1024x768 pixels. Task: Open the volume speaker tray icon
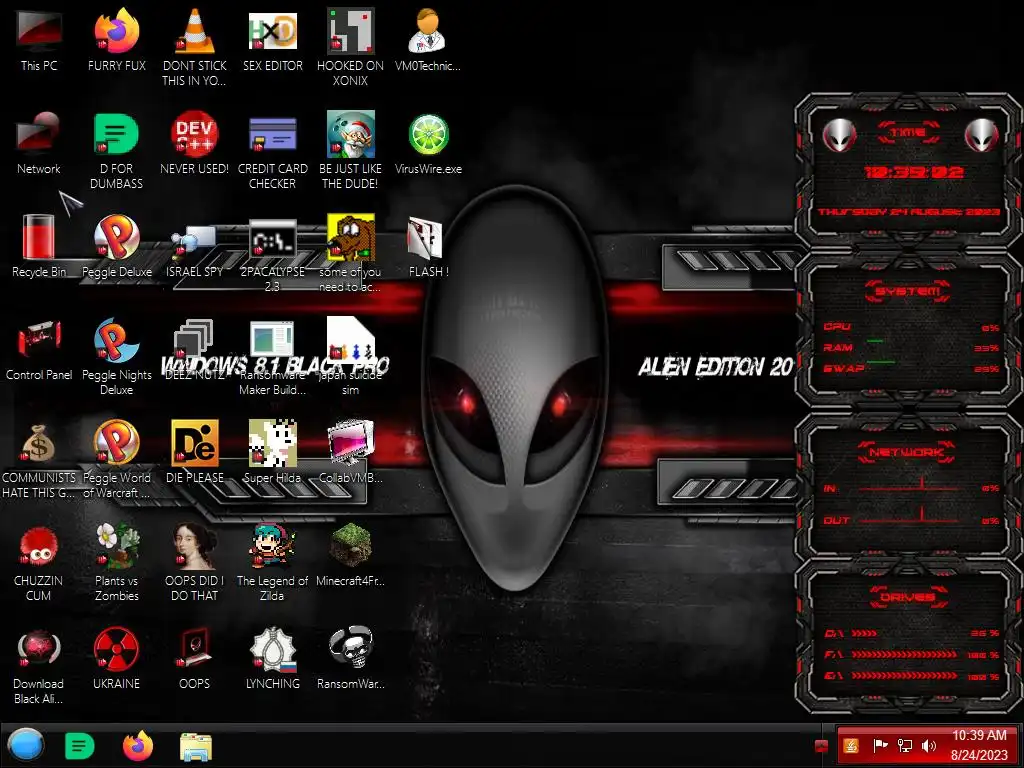pos(929,746)
